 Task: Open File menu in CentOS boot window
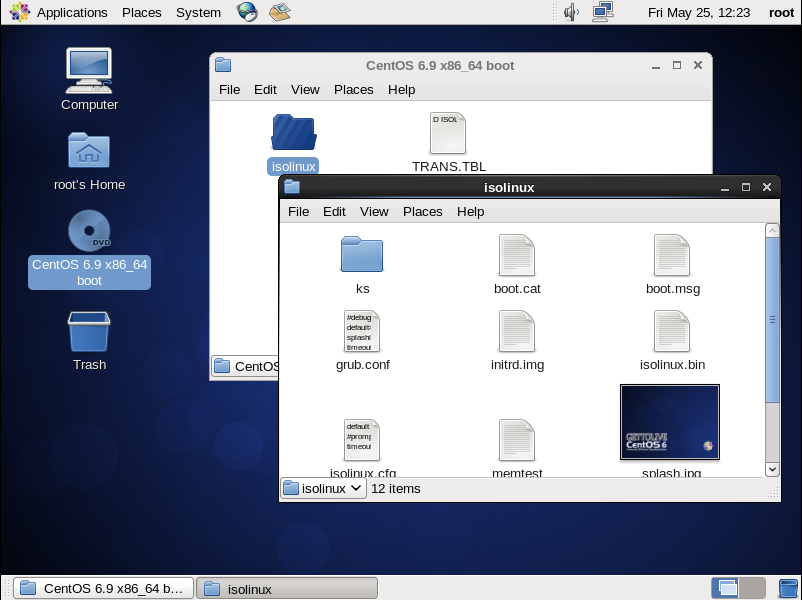coord(229,90)
